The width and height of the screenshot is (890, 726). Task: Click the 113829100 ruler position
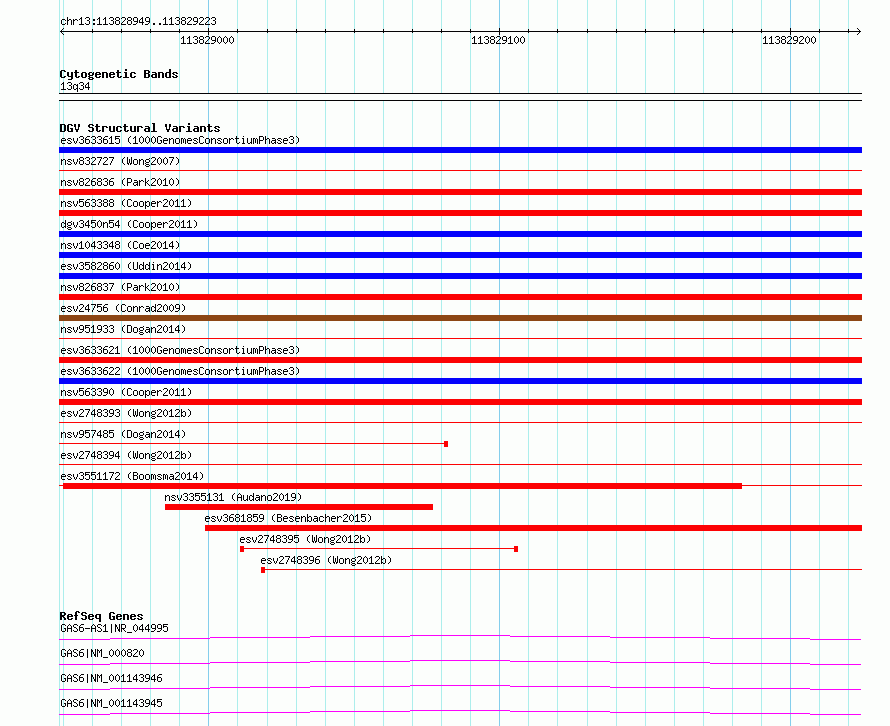498,40
